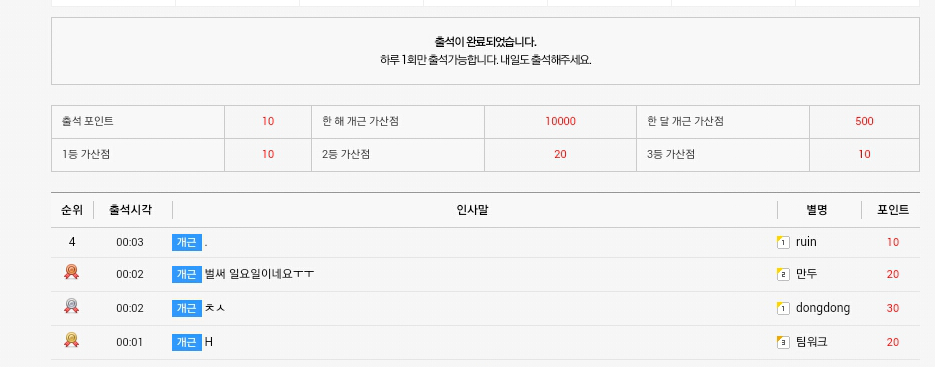This screenshot has height=367, width=935.
Task: Click the level 3 badge beside 팀워크
Action: coord(783,343)
